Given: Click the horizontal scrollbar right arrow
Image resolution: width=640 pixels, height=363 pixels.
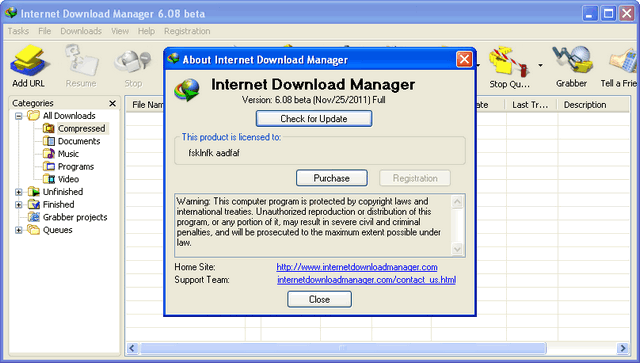Looking at the screenshot, I should point(623,348).
